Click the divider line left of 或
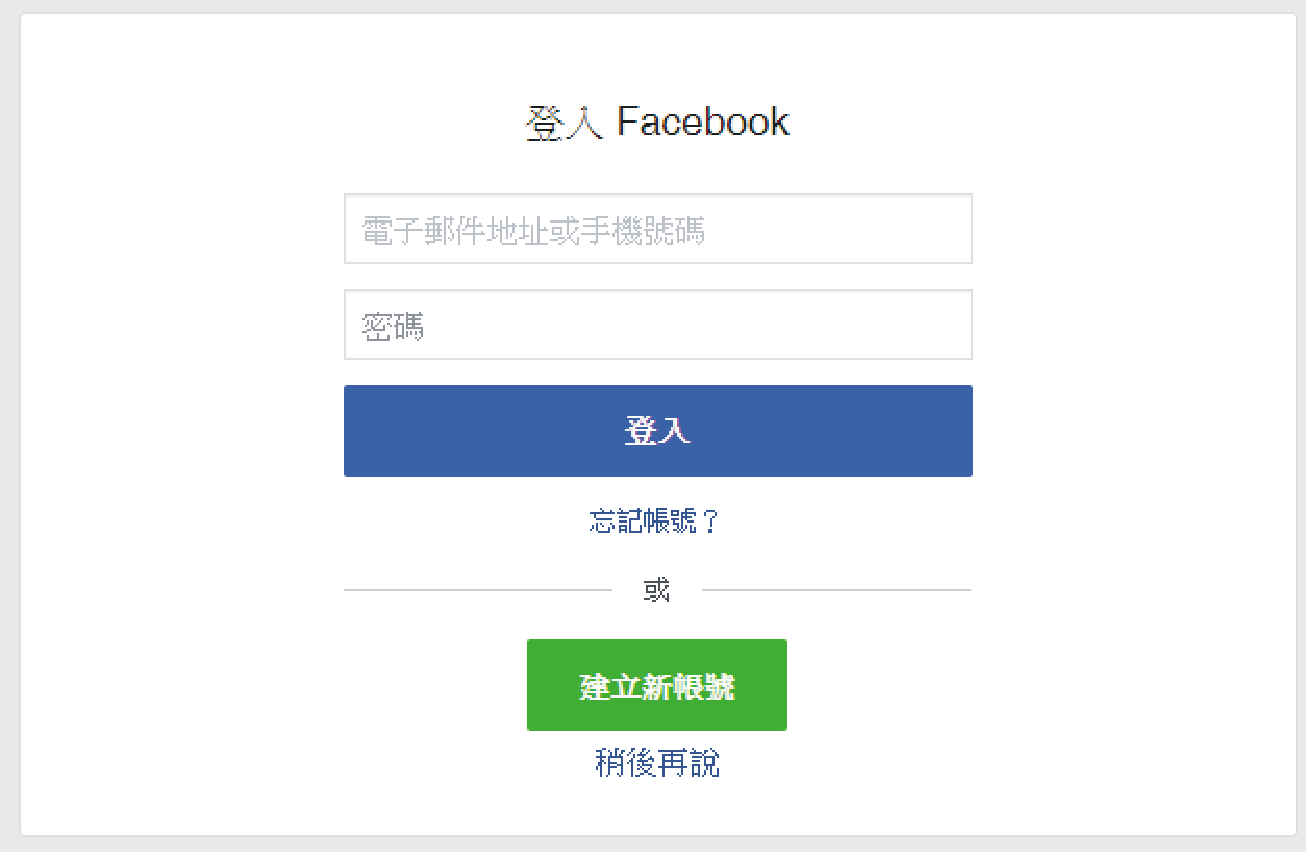 (x=477, y=590)
